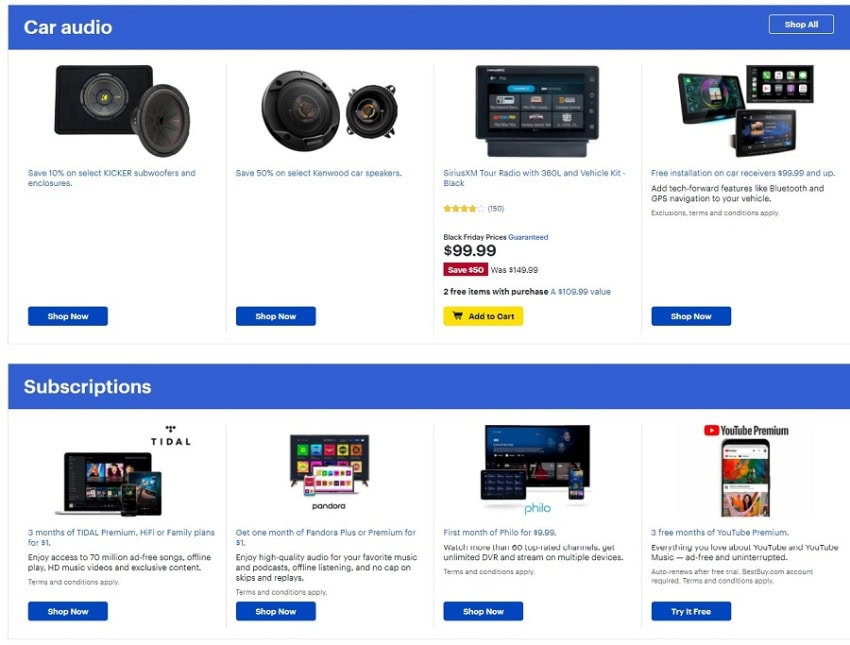850x645 pixels.
Task: Add SiriusXM Tour Radio to cart
Action: [483, 316]
